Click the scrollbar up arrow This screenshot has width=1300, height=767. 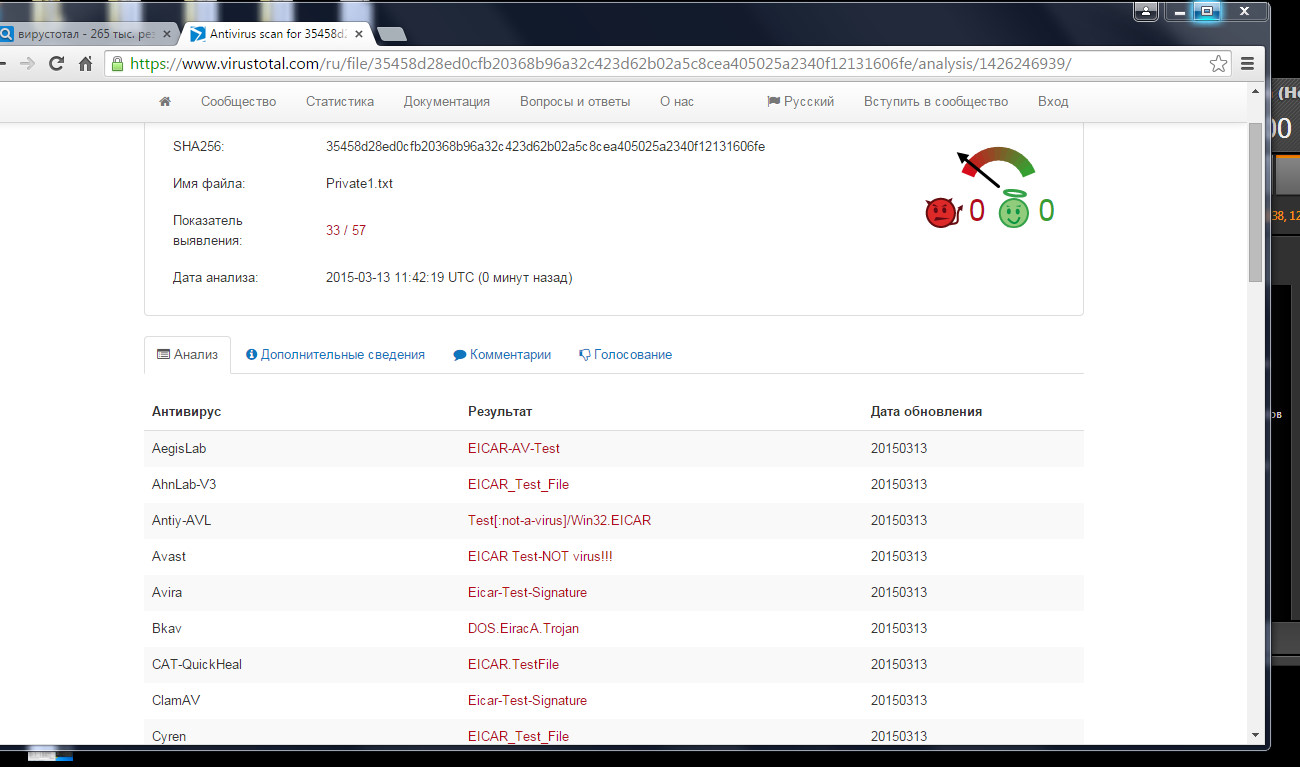click(1256, 91)
